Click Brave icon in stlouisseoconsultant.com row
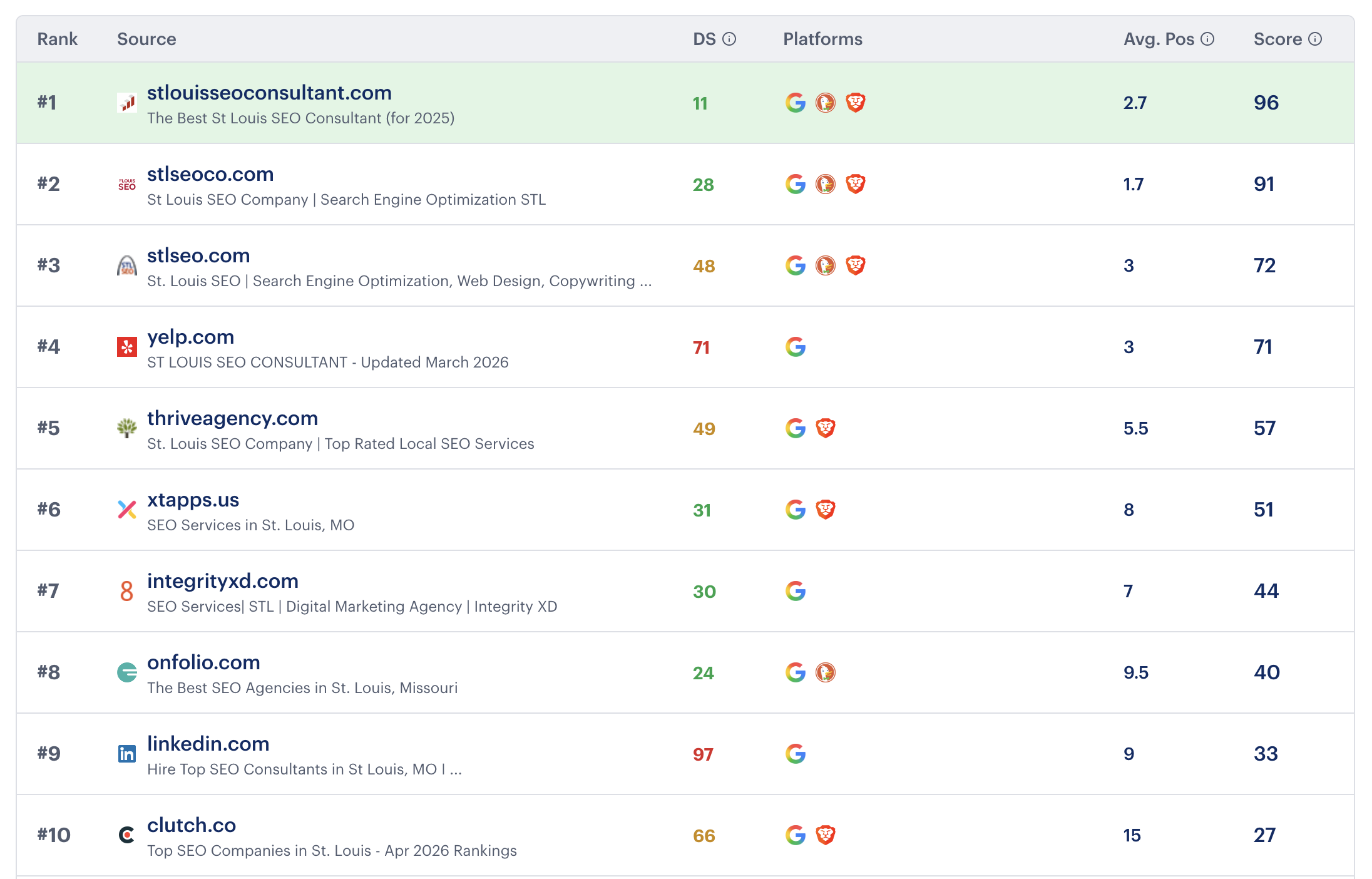The height and width of the screenshot is (879, 1372). (x=856, y=103)
